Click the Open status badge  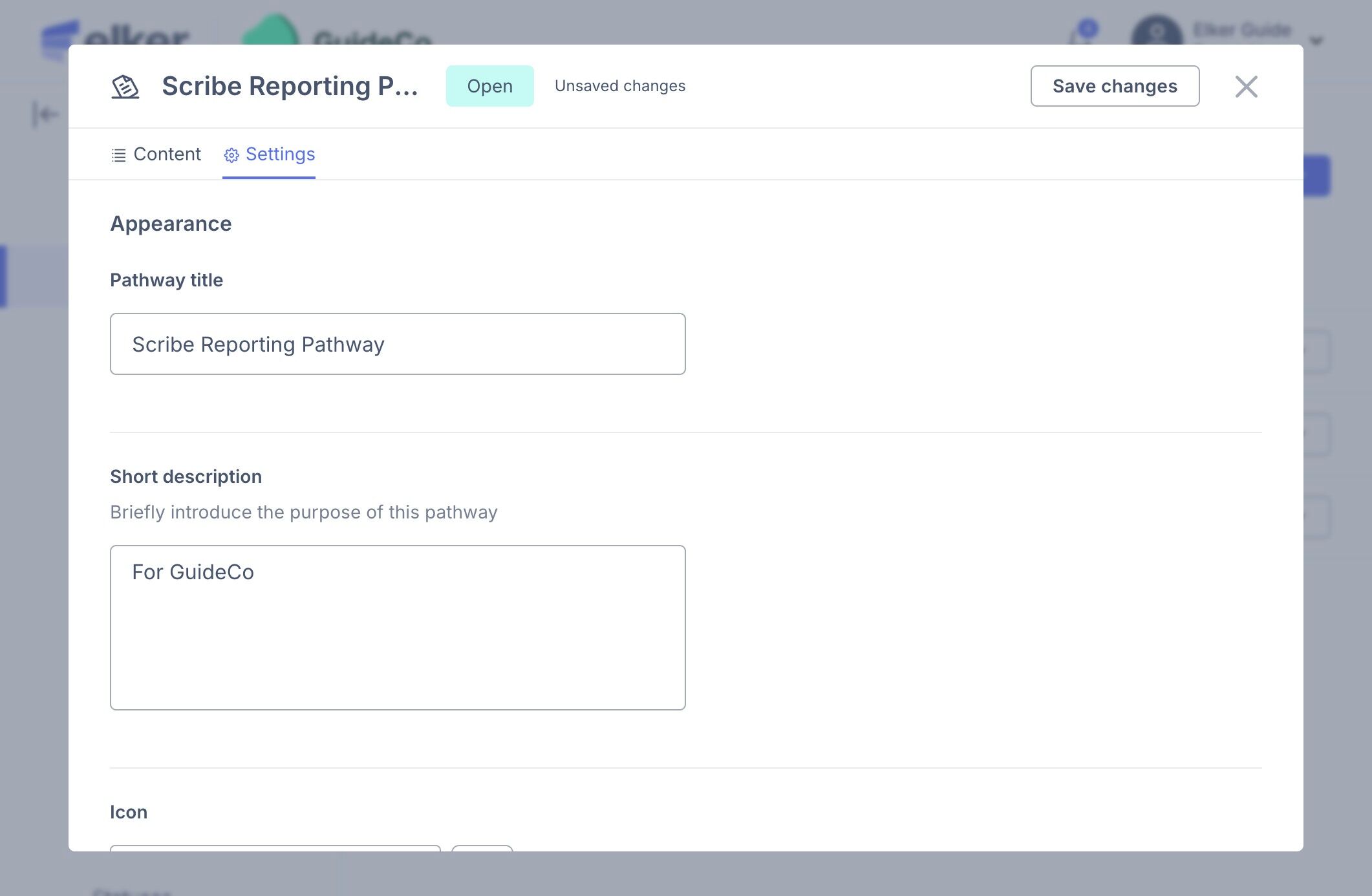pyautogui.click(x=489, y=87)
